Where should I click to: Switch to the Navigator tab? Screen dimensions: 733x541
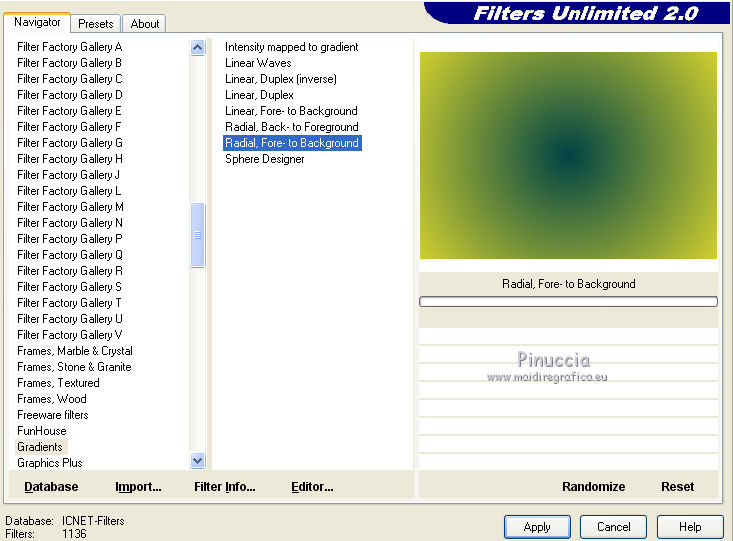pos(37,22)
